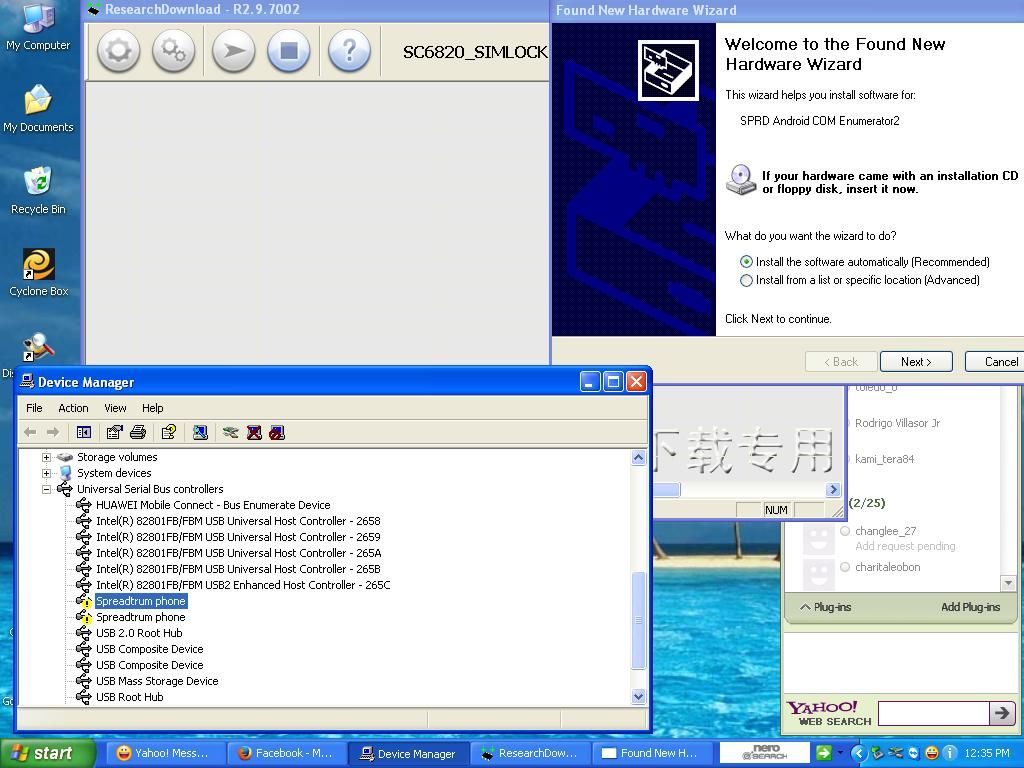Screen dimensions: 1024x768
Task: Collapse Universal Serial Bus controllers node
Action: pyautogui.click(x=46, y=489)
